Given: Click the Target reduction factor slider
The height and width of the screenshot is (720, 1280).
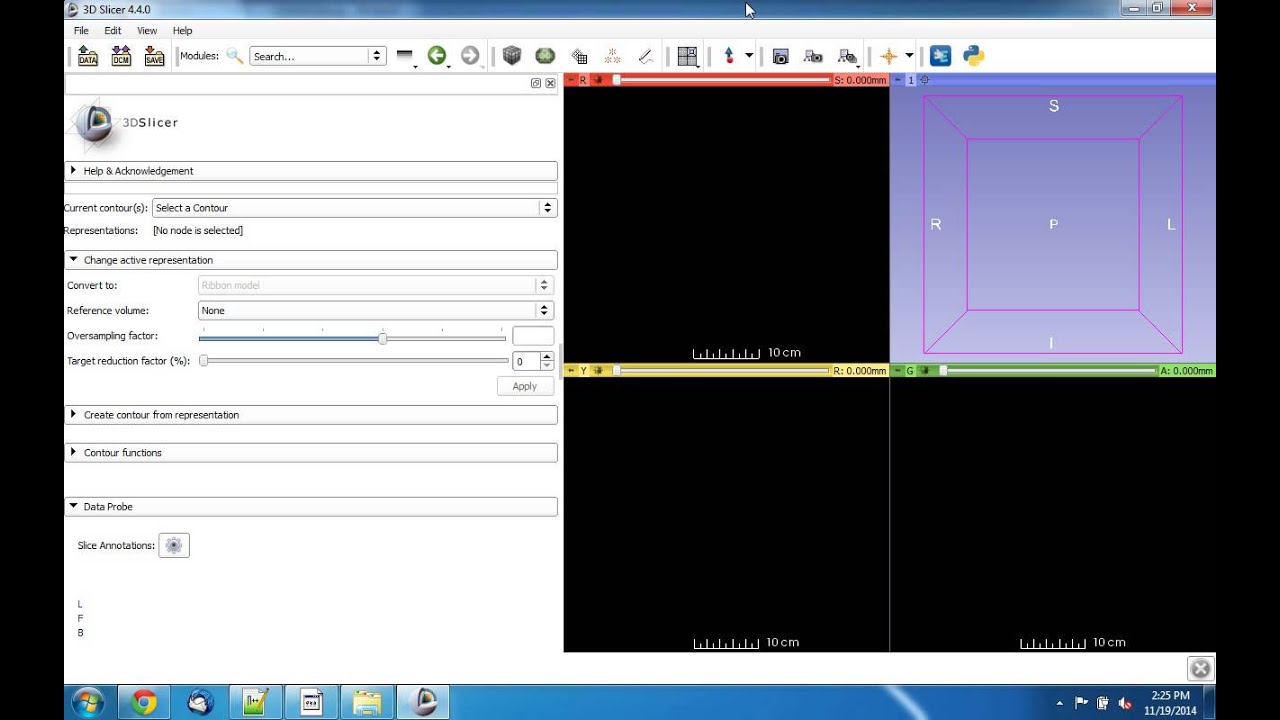Looking at the screenshot, I should click(x=353, y=361).
